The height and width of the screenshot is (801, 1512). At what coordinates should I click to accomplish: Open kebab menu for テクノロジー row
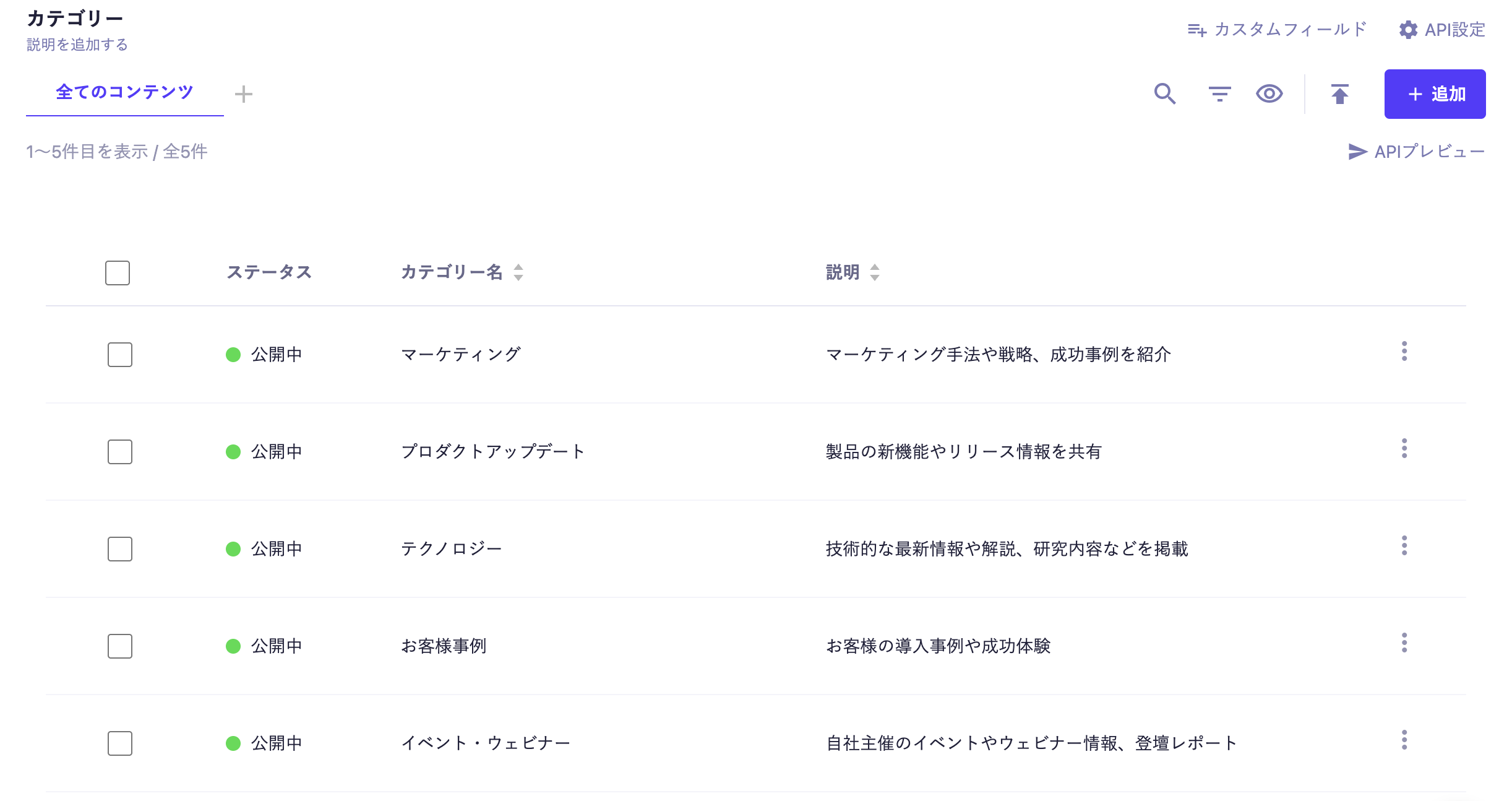click(x=1404, y=546)
